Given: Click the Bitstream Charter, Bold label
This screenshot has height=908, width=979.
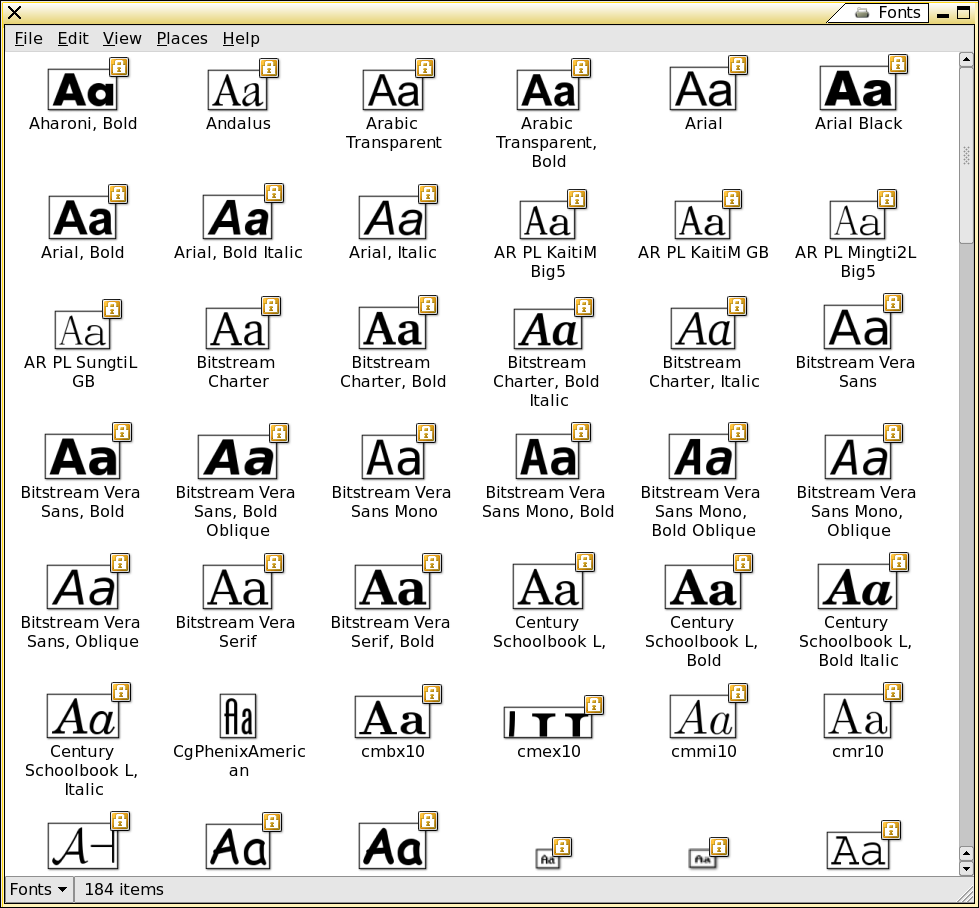Looking at the screenshot, I should [393, 372].
